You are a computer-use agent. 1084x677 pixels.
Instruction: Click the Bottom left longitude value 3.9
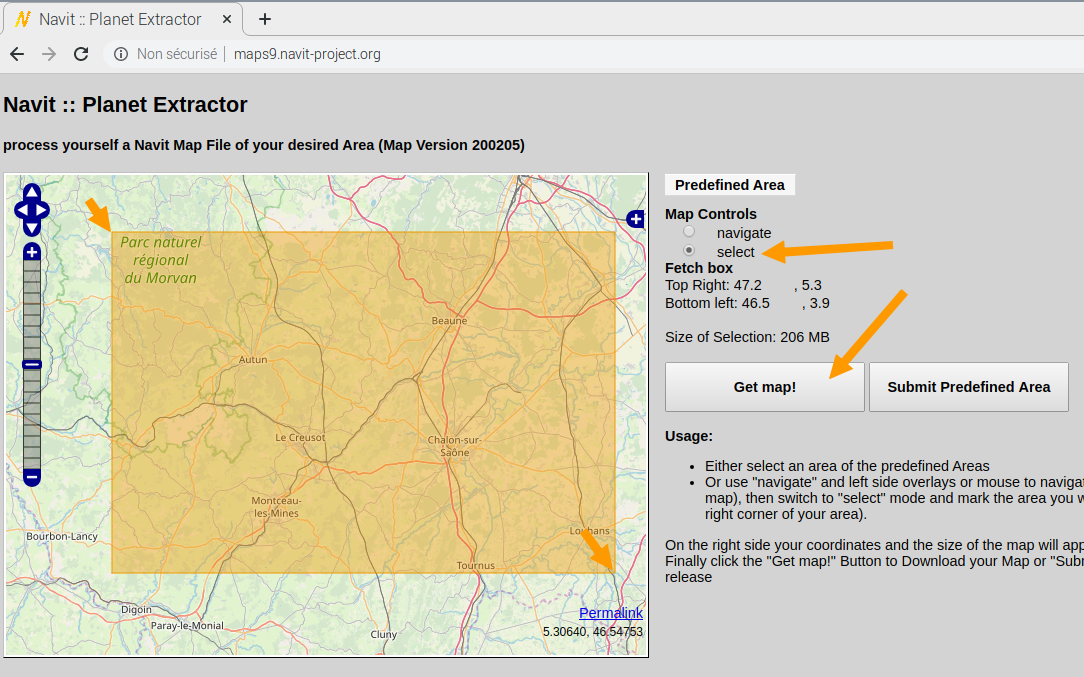(820, 303)
